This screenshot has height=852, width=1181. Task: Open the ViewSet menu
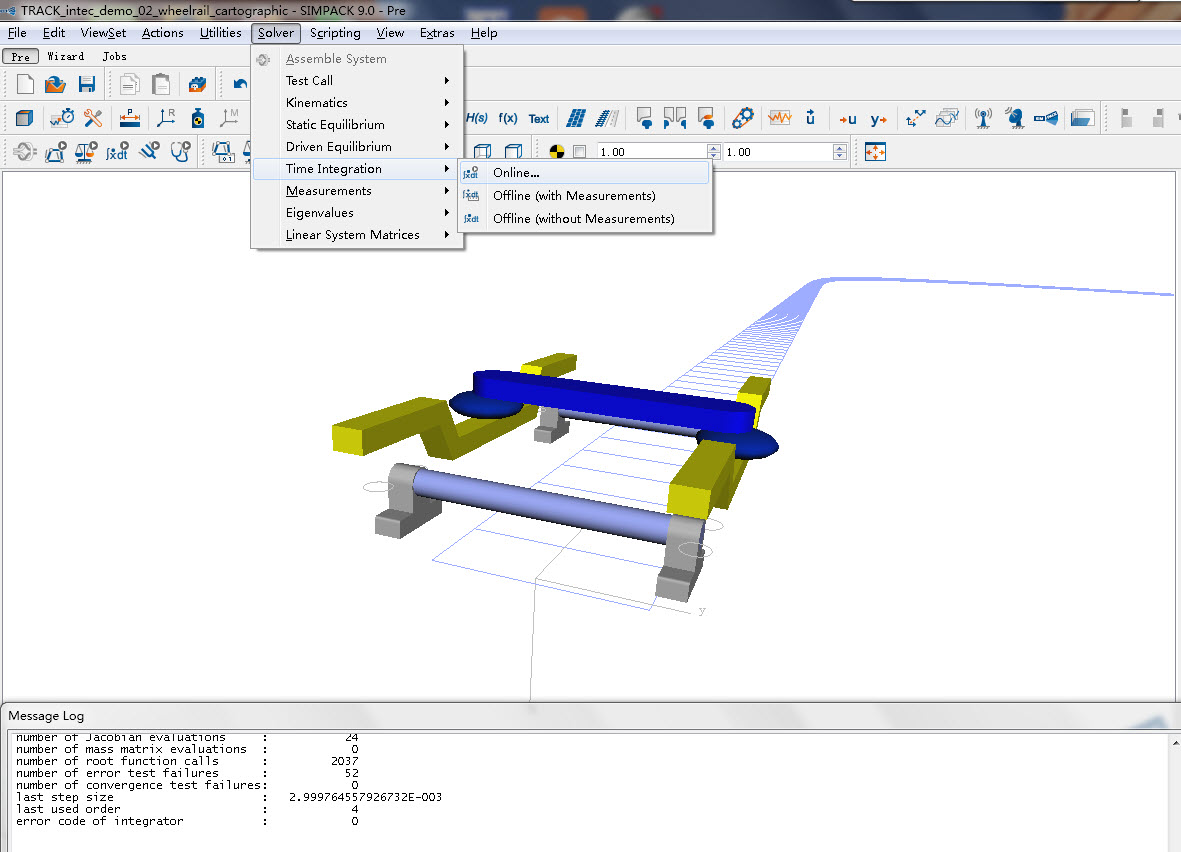[x=103, y=33]
